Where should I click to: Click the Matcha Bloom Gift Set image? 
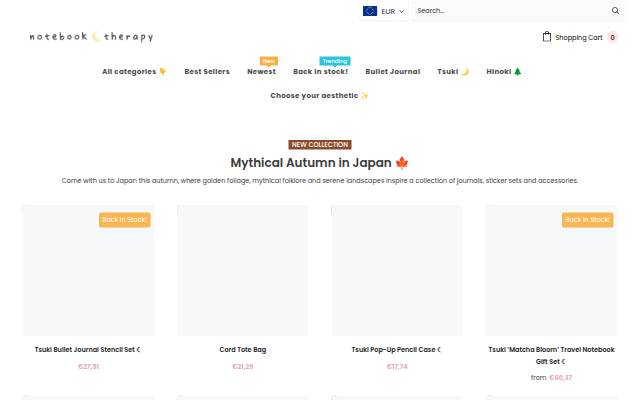coord(551,271)
